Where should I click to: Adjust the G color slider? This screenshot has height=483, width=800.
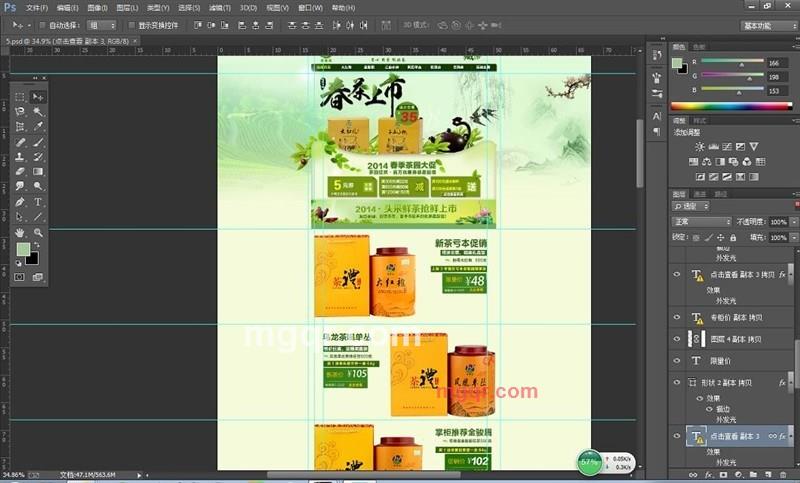point(749,79)
